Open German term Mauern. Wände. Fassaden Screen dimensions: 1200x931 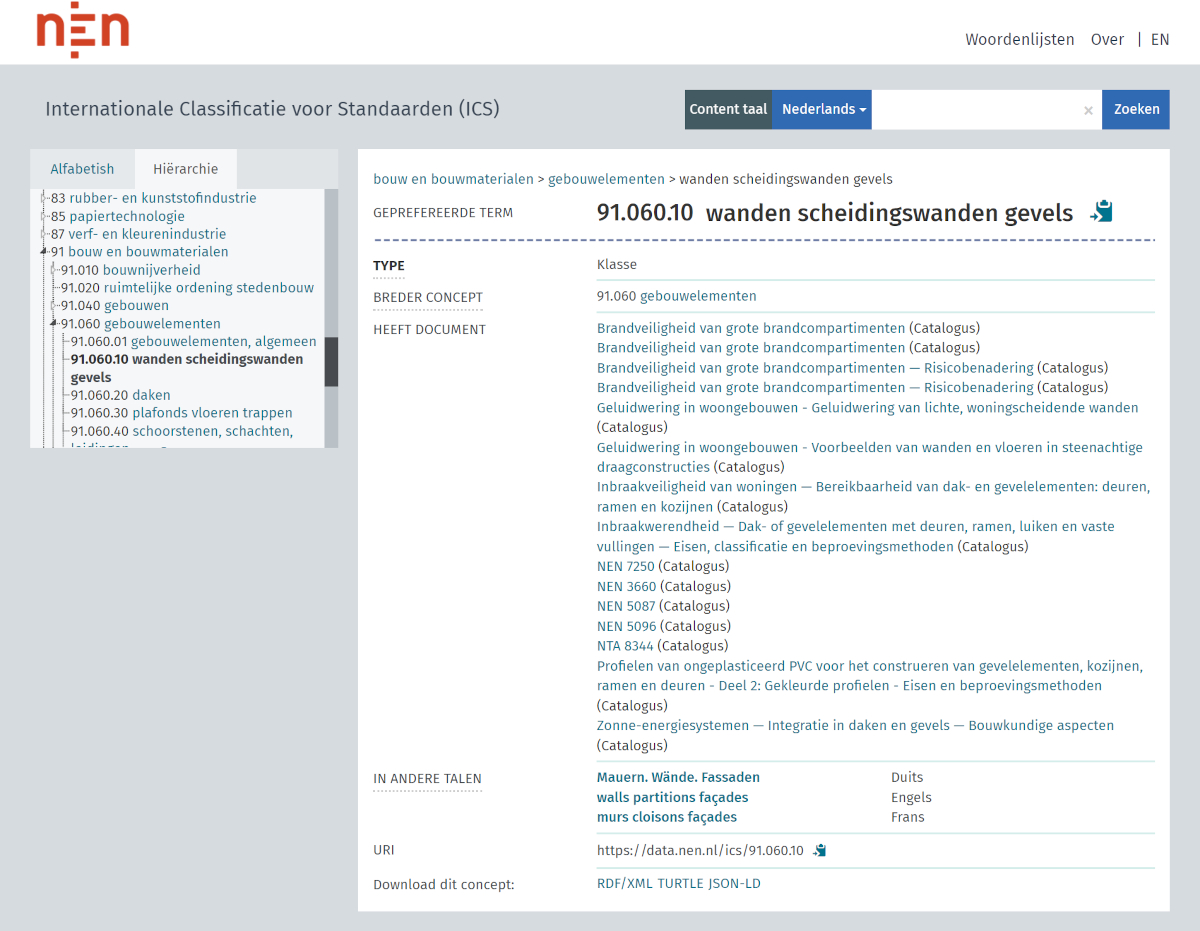678,777
